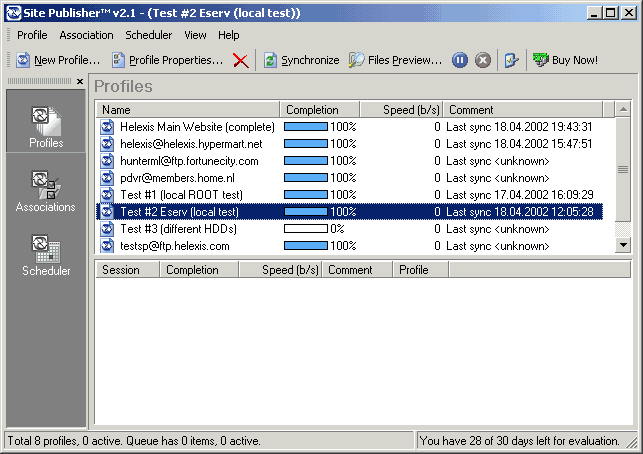
Task: Click the blue pause button icon
Action: click(460, 60)
